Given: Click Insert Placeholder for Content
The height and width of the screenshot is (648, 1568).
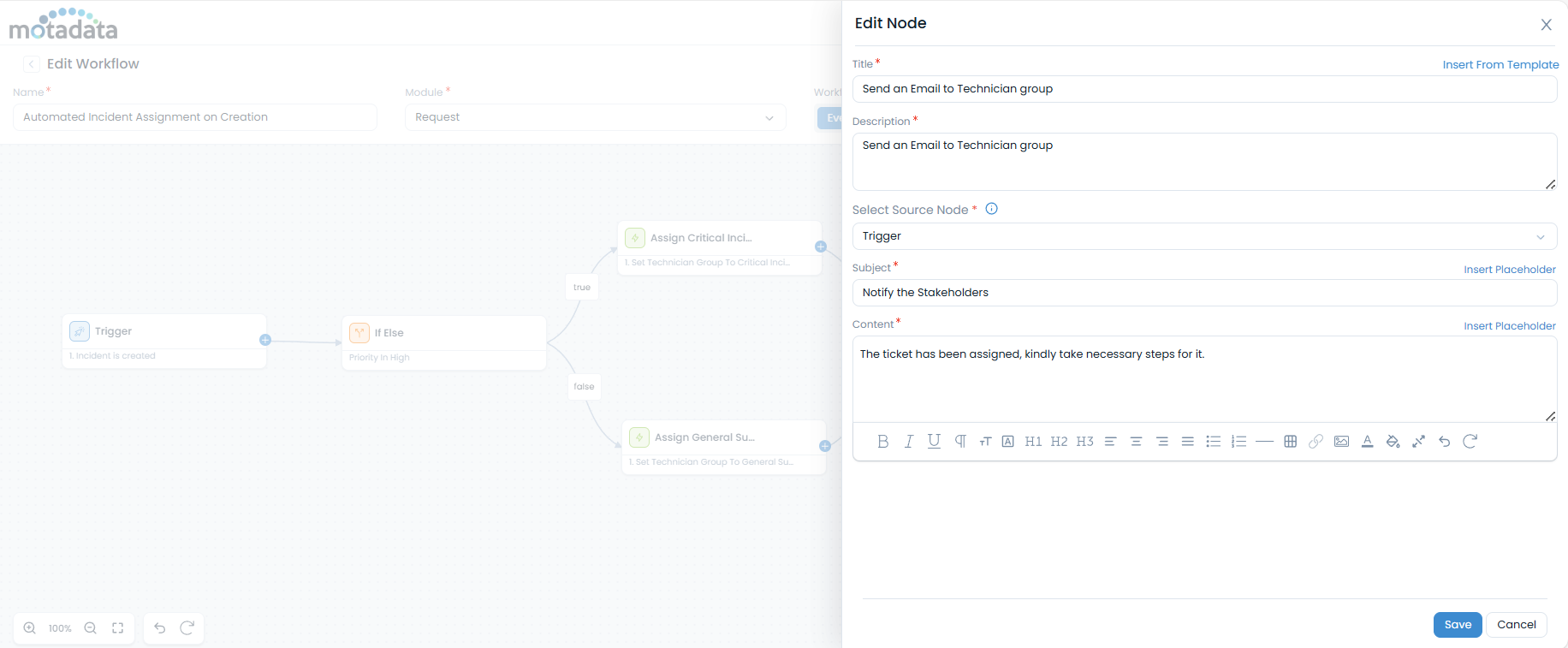Looking at the screenshot, I should coord(1510,326).
